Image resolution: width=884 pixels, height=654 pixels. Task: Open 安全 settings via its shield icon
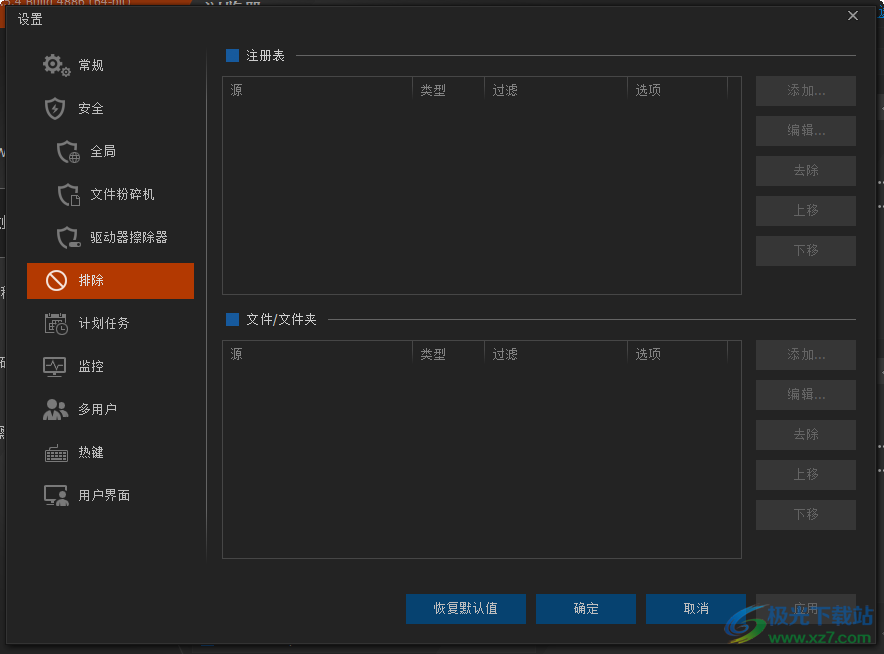[55, 108]
